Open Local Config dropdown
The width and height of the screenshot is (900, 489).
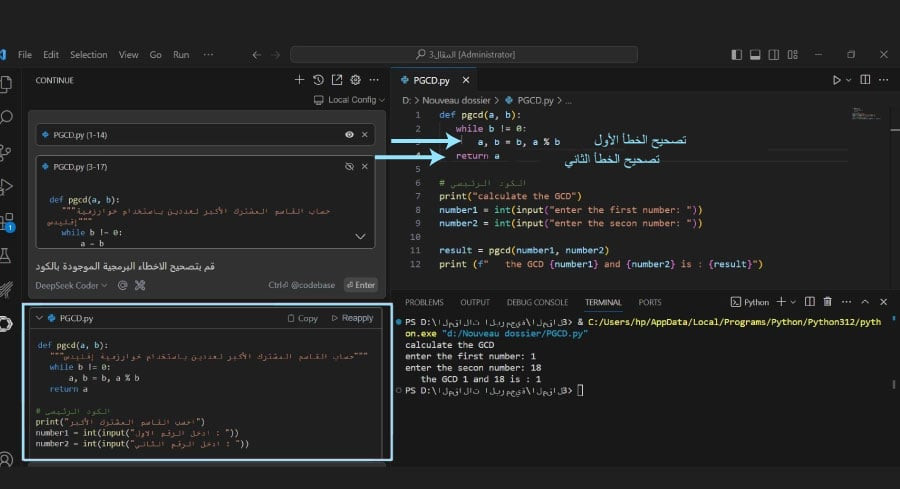[349, 100]
